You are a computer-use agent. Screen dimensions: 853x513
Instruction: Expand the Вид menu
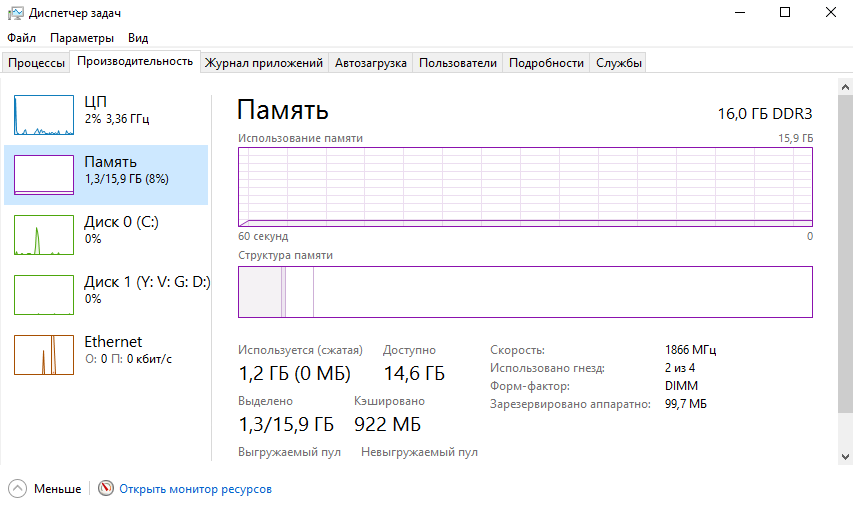138,38
